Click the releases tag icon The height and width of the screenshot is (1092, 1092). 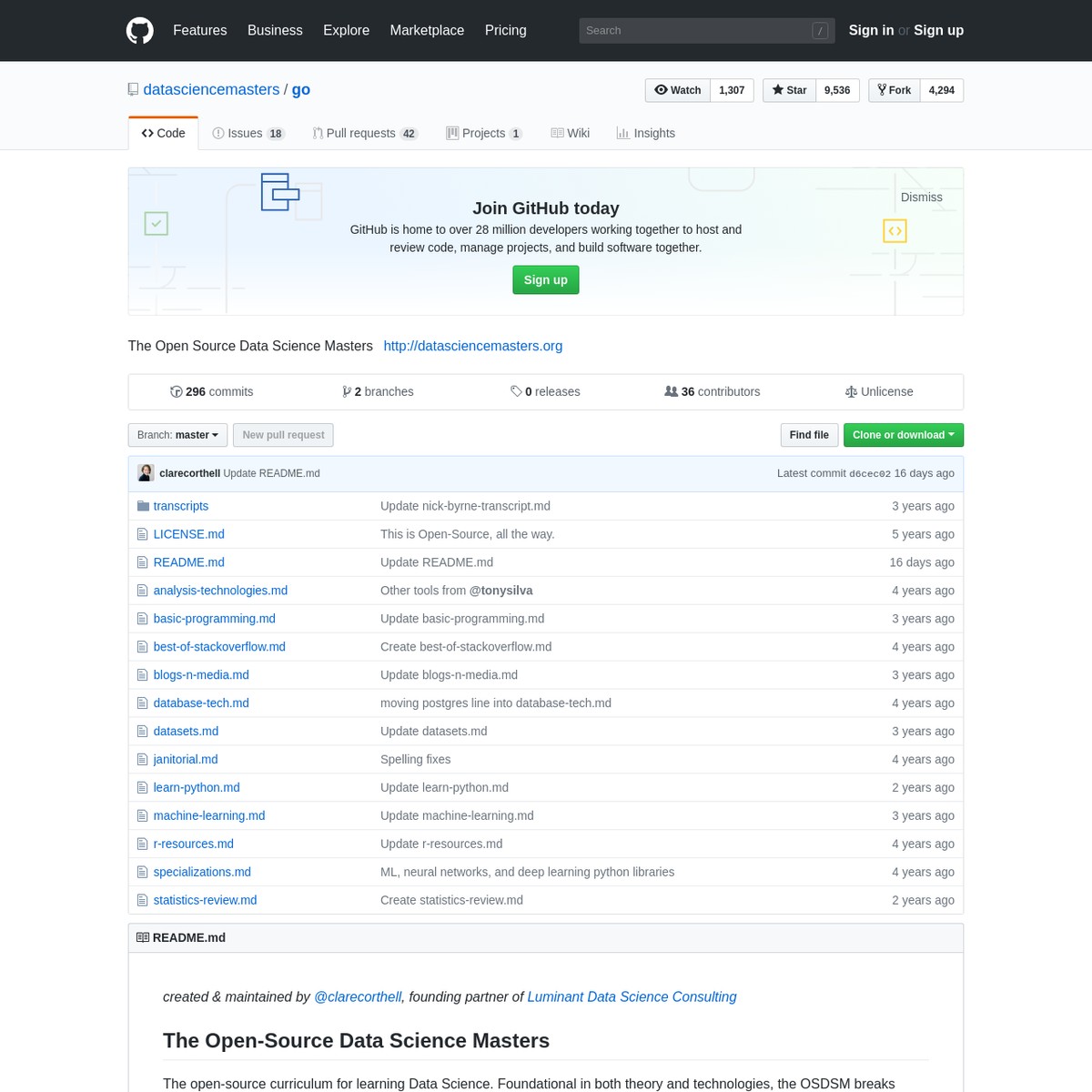[516, 391]
